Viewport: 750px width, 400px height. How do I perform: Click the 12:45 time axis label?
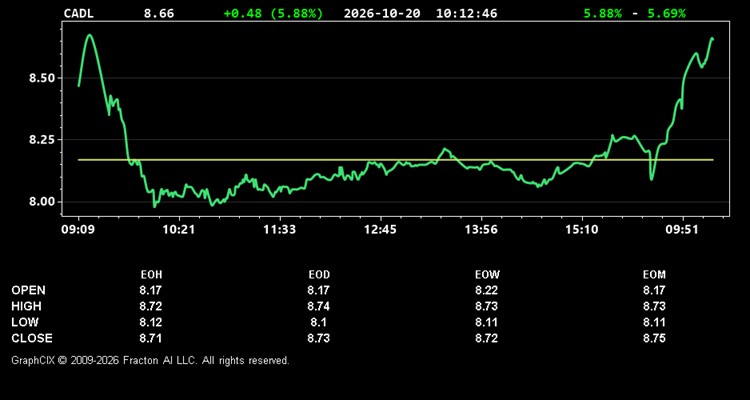pos(380,230)
